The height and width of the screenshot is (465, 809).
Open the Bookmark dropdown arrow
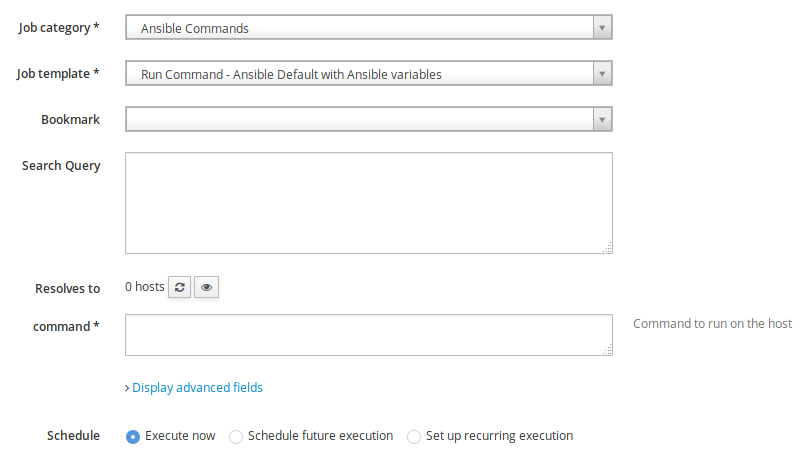602,120
